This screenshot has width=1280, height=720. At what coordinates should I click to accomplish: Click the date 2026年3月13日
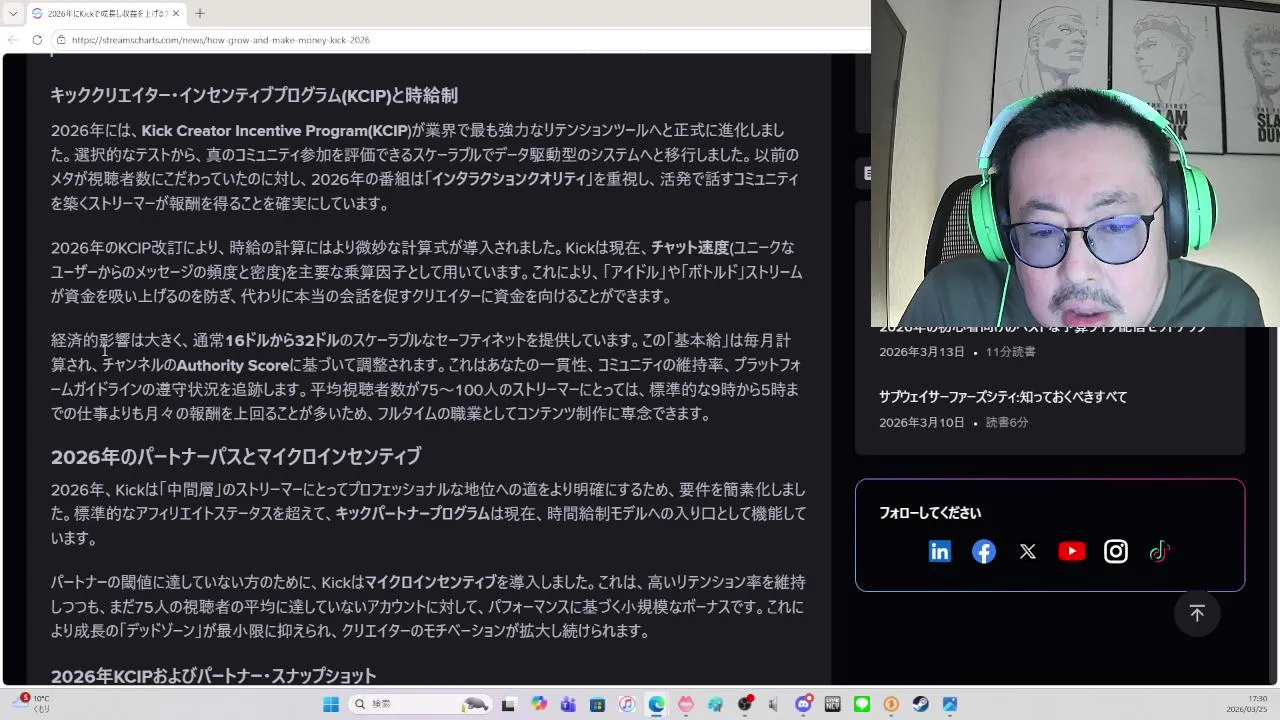pyautogui.click(x=922, y=352)
